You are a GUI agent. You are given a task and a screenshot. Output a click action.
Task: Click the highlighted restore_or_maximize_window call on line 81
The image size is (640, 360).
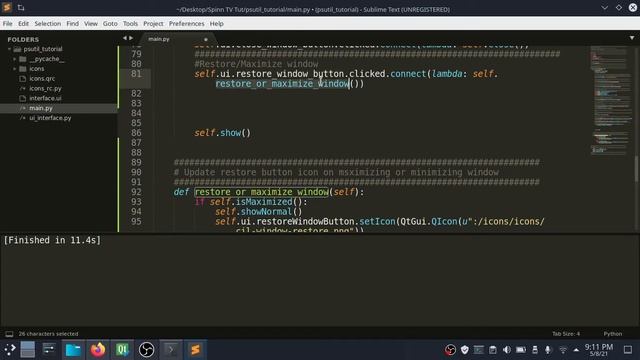point(282,84)
